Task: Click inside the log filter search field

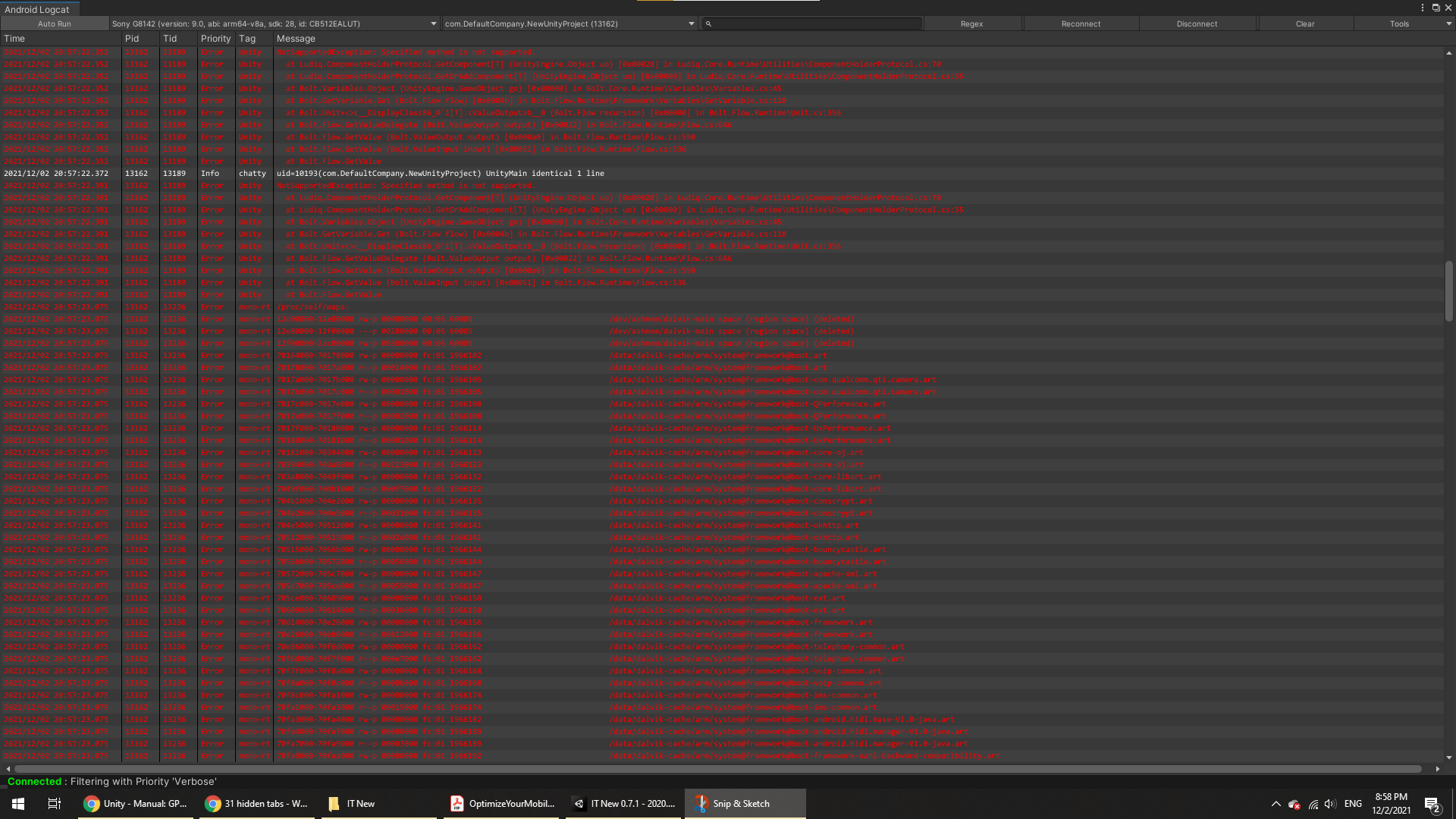Action: 816,24
